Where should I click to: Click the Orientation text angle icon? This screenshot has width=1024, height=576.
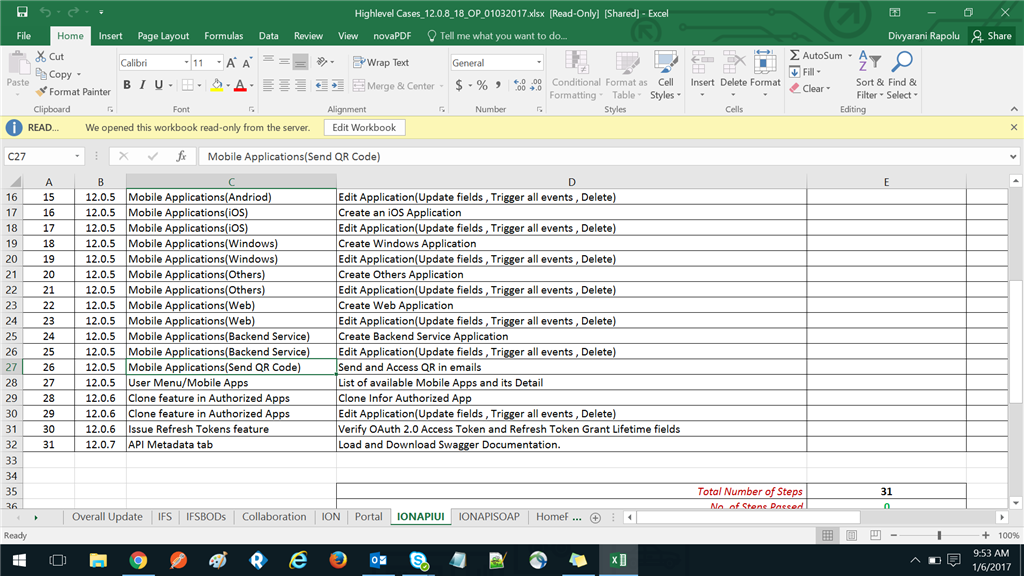[x=322, y=62]
